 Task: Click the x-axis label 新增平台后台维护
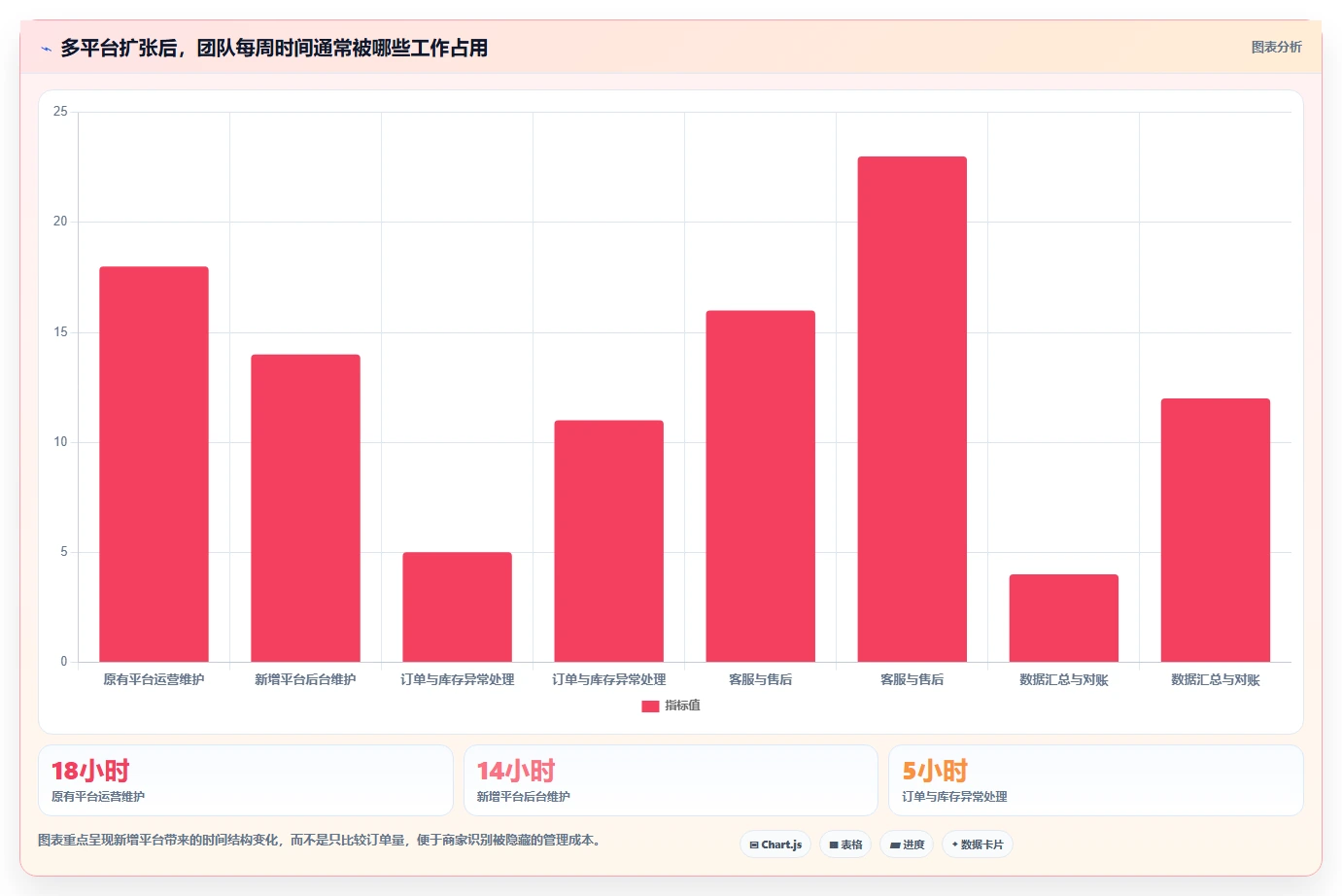[305, 679]
